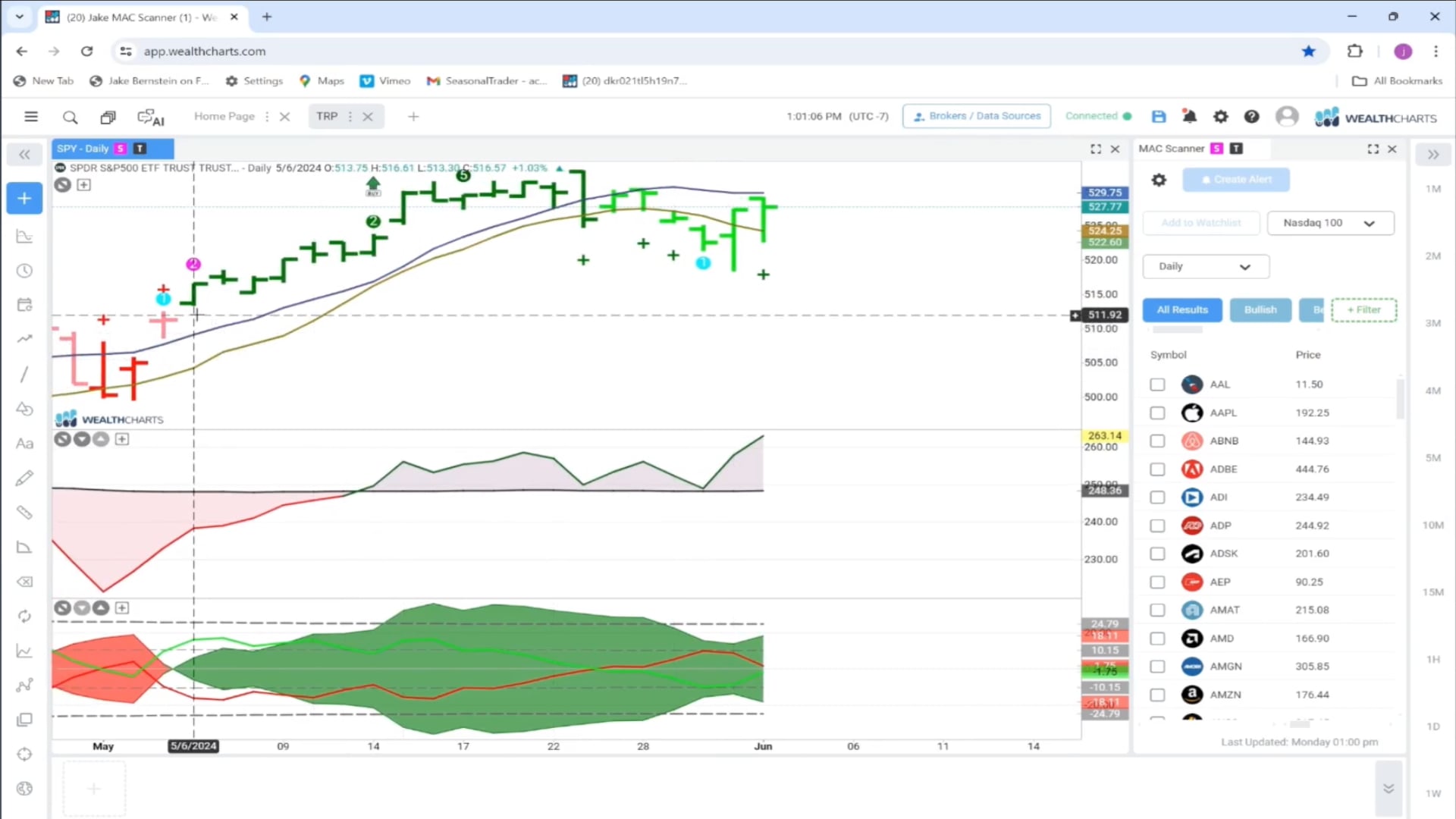Click the scanner list vertical scrollbar

[x=1400, y=398]
